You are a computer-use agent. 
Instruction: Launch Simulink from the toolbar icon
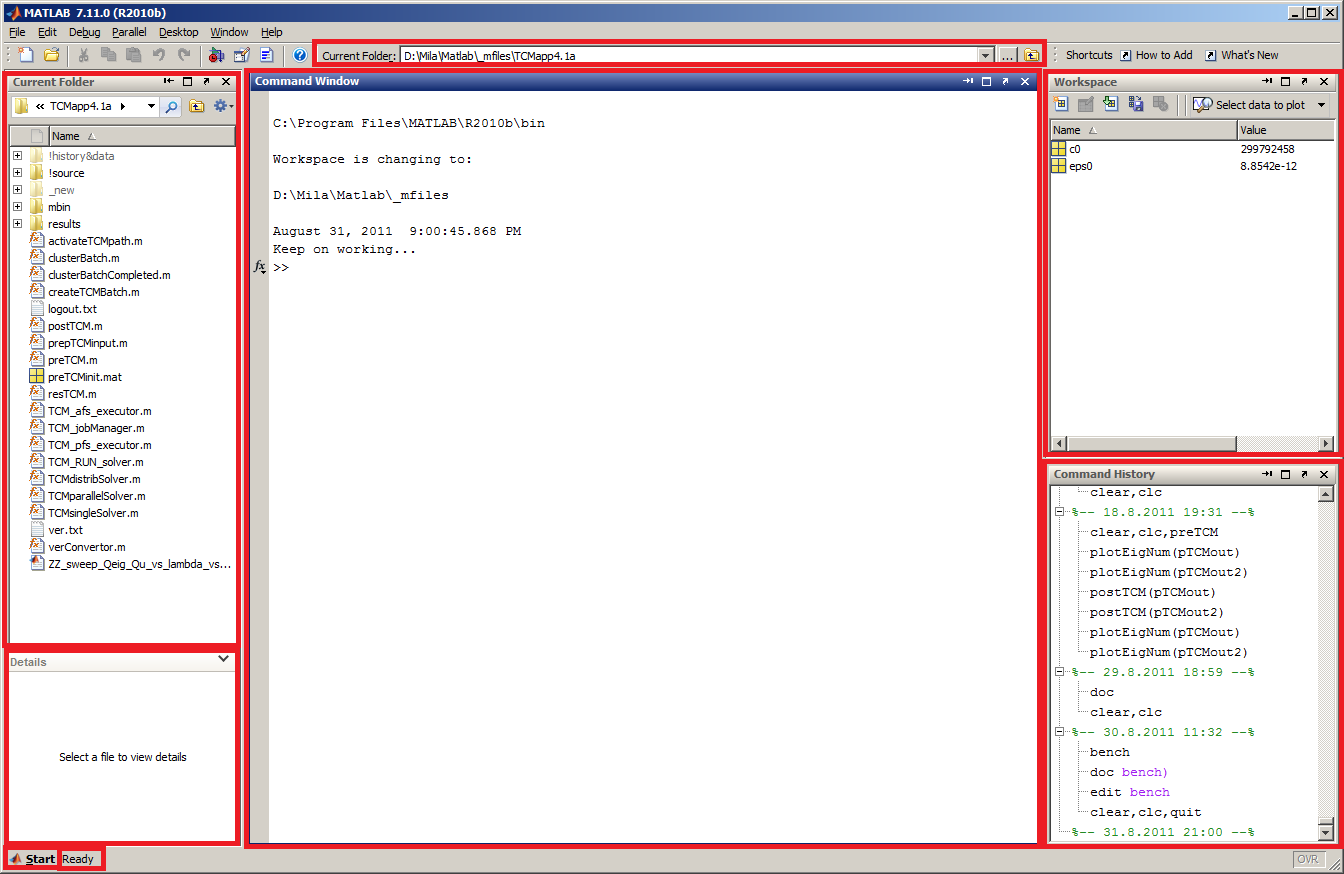coord(216,55)
